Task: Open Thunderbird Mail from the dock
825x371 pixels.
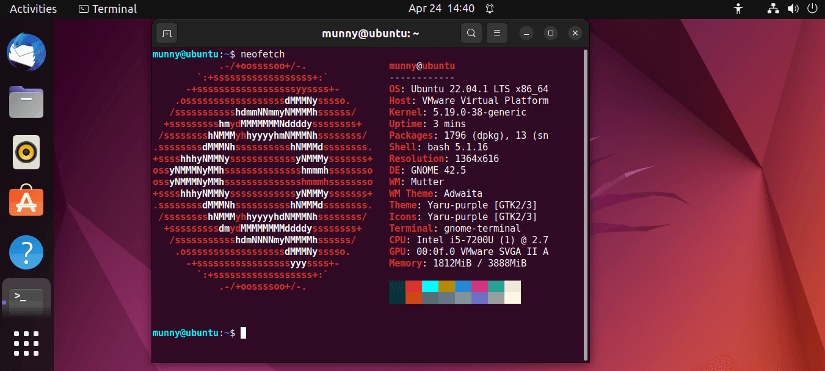Action: (x=26, y=53)
